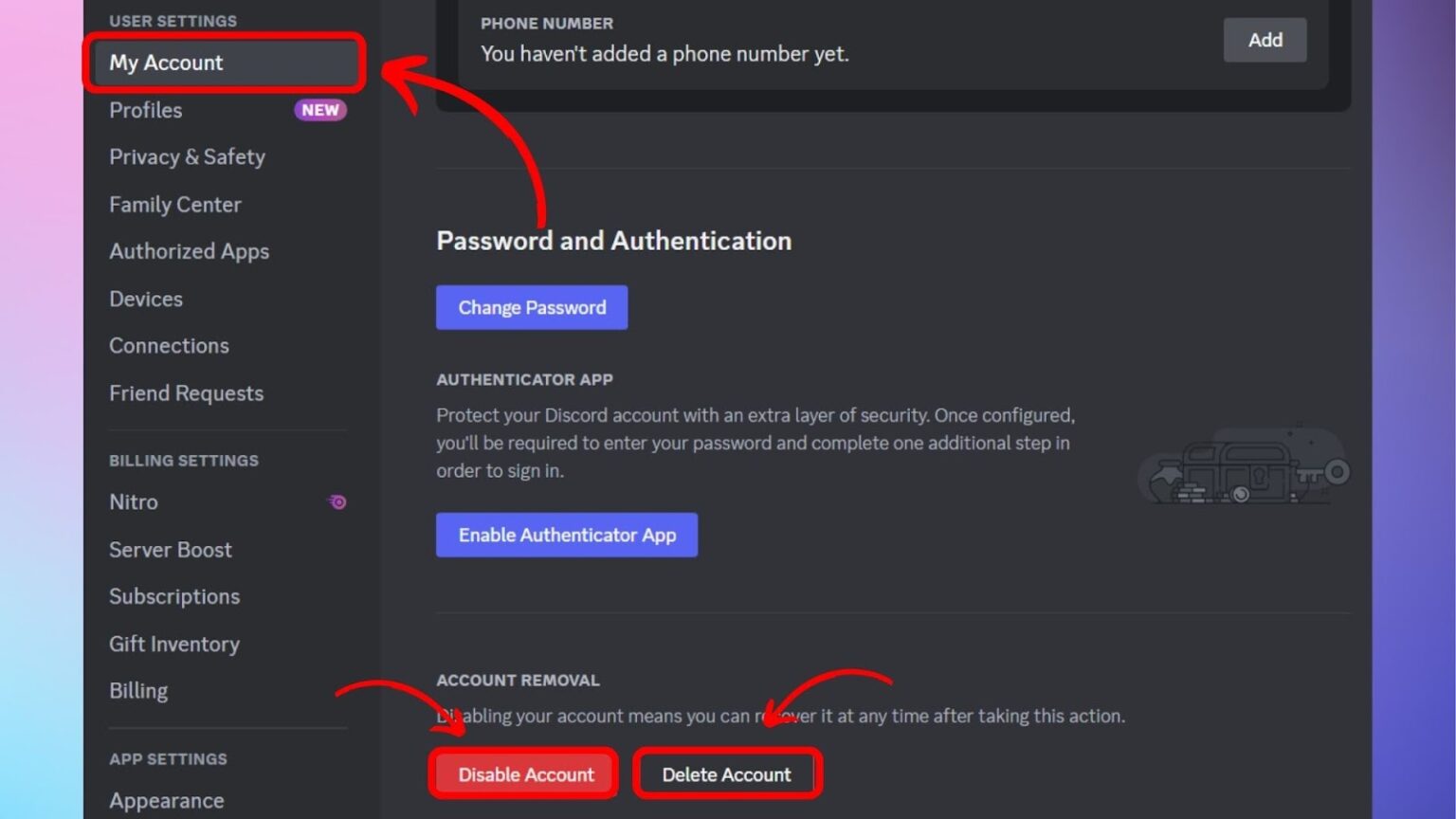The height and width of the screenshot is (819, 1456).
Task: Open the Billing settings page
Action: click(x=138, y=690)
